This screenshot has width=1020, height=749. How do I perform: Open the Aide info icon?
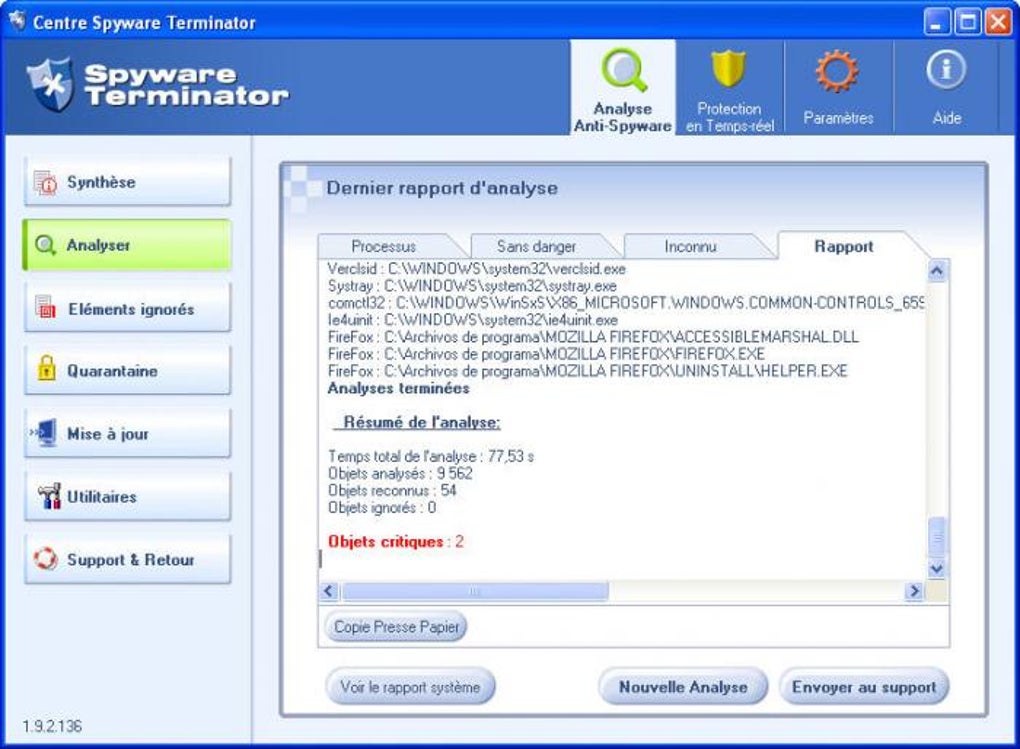click(946, 69)
